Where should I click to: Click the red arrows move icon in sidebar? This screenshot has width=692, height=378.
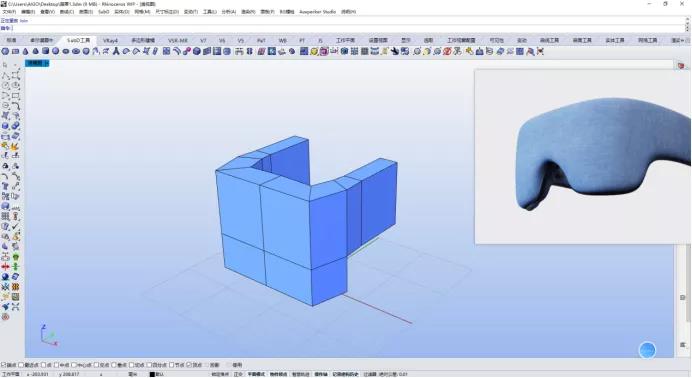5,266
